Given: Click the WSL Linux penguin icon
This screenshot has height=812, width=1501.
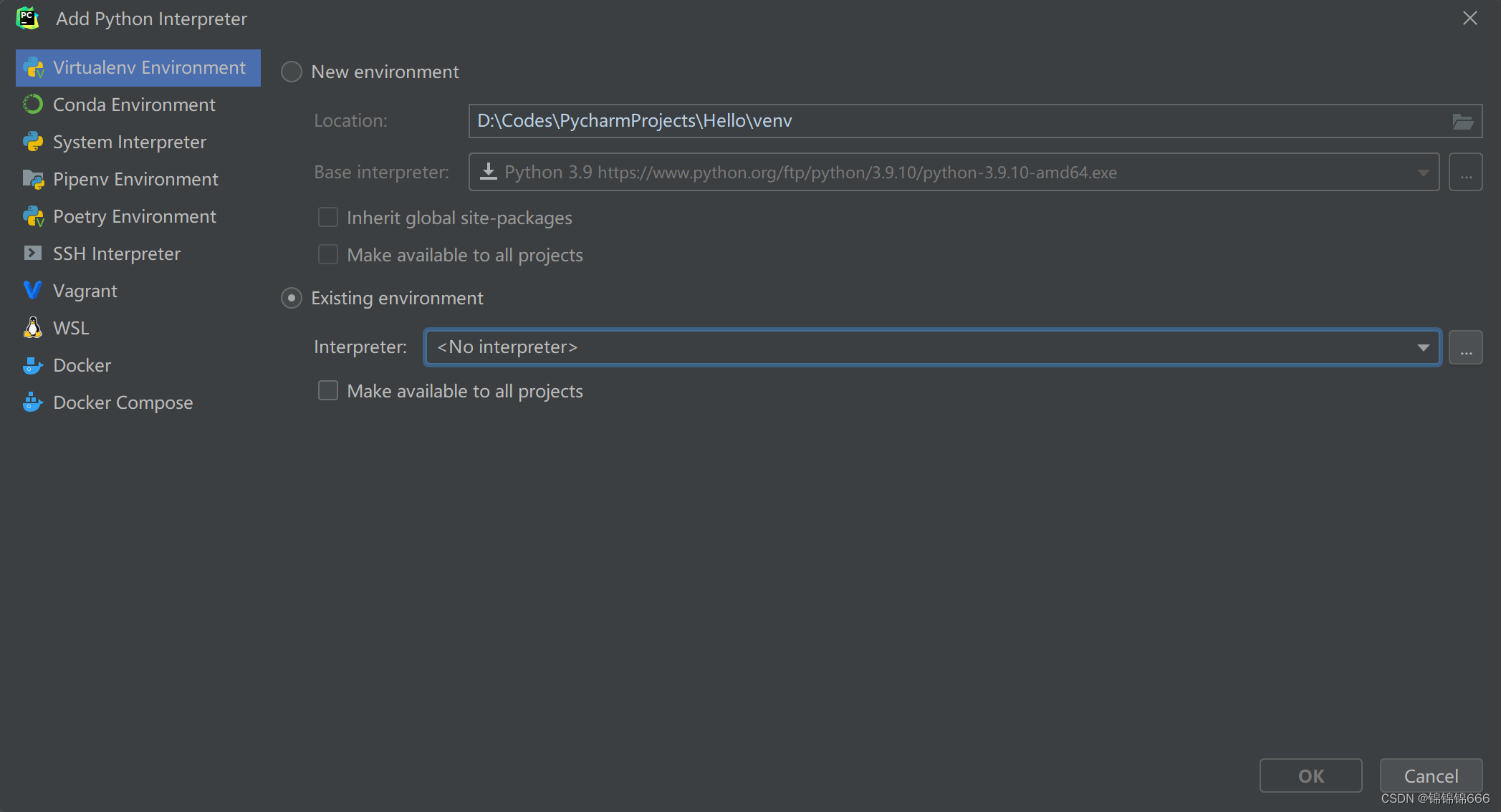Looking at the screenshot, I should (x=32, y=327).
